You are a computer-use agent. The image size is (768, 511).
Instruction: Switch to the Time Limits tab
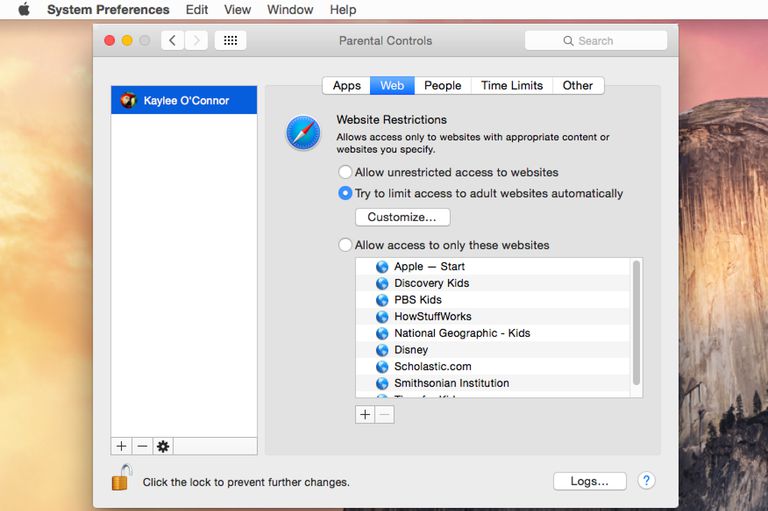coord(512,85)
